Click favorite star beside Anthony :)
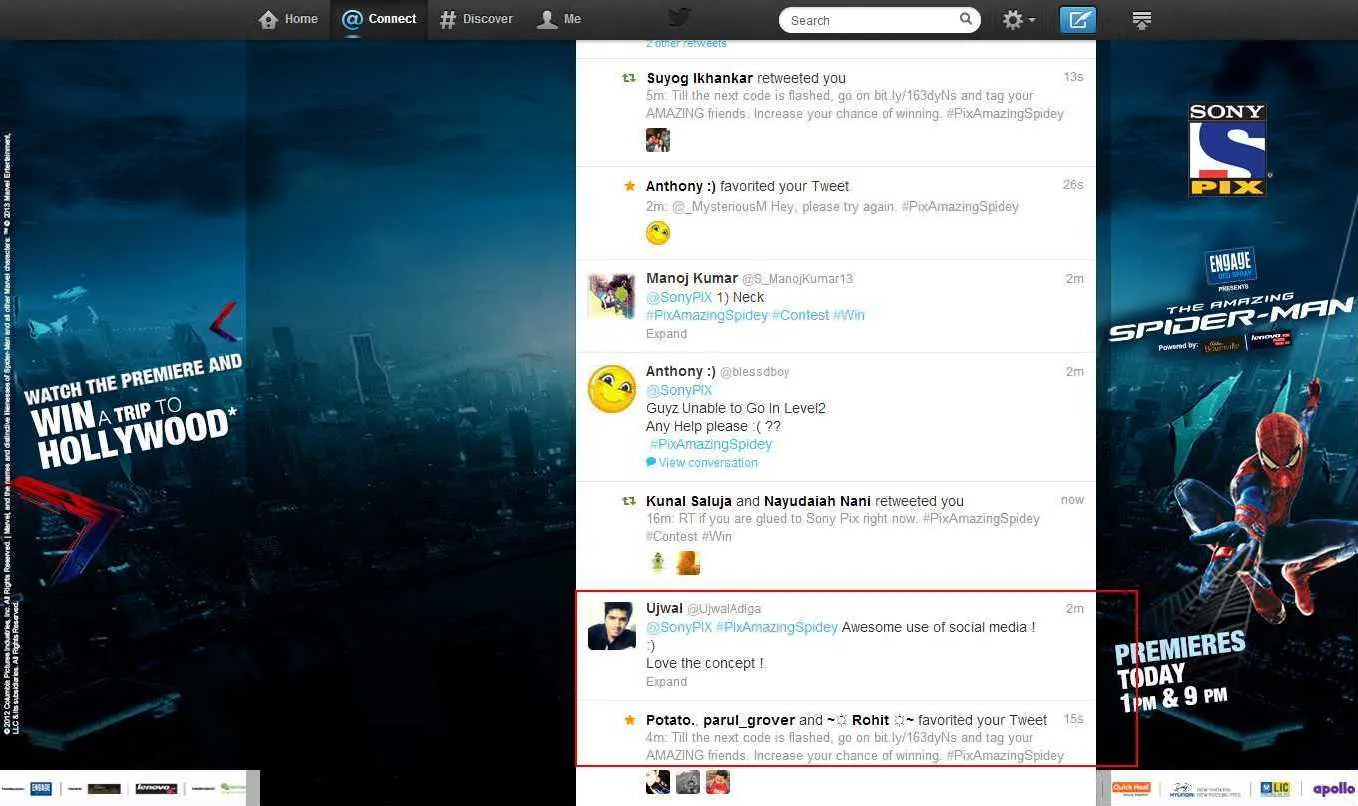The image size is (1358, 806). pos(630,186)
